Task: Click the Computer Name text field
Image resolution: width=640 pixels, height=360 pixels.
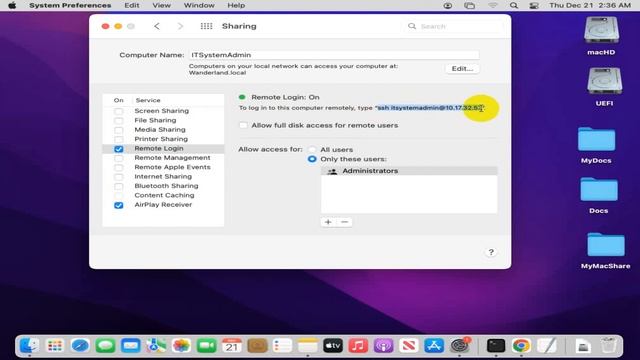Action: [x=333, y=55]
